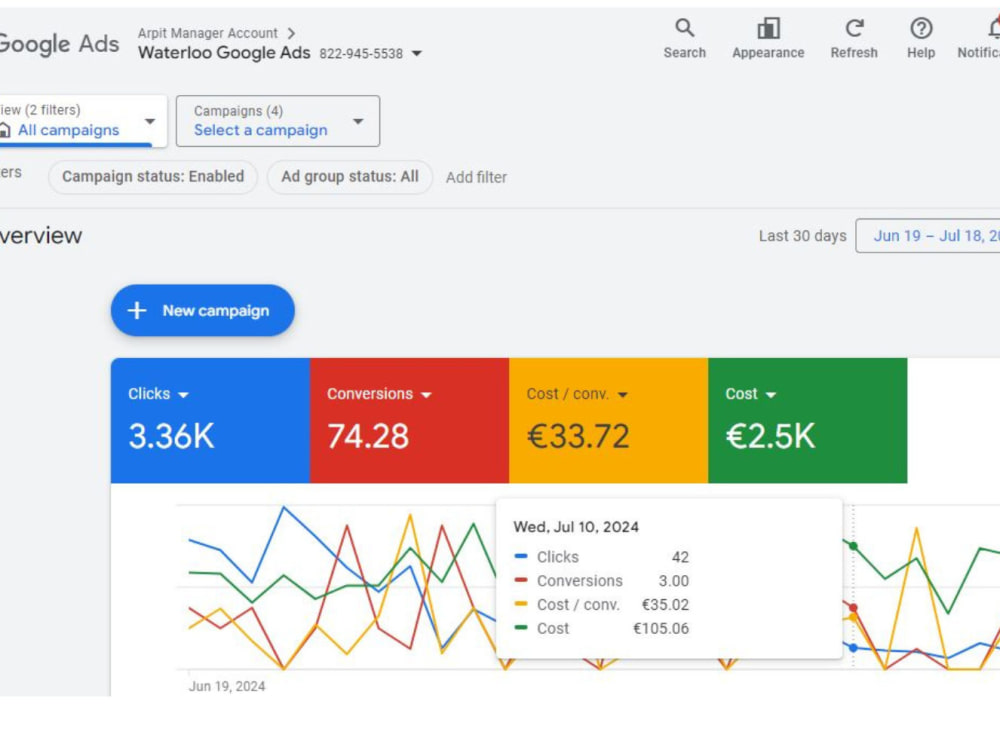Click the home icon beside All campaigns
Viewport: 1000px width, 750px height.
(5, 130)
